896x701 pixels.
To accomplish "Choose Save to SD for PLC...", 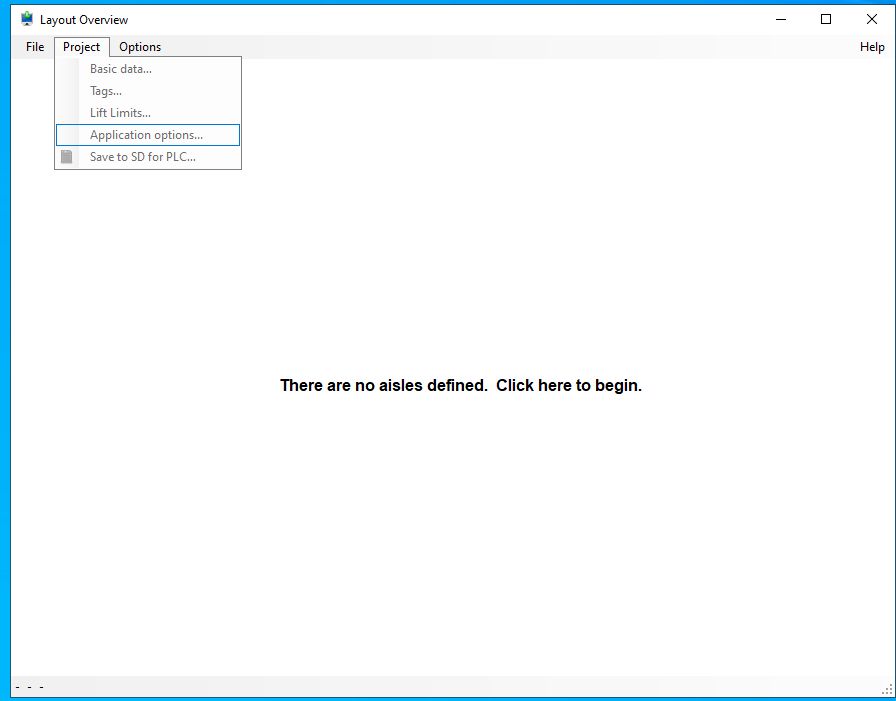I will point(148,157).
